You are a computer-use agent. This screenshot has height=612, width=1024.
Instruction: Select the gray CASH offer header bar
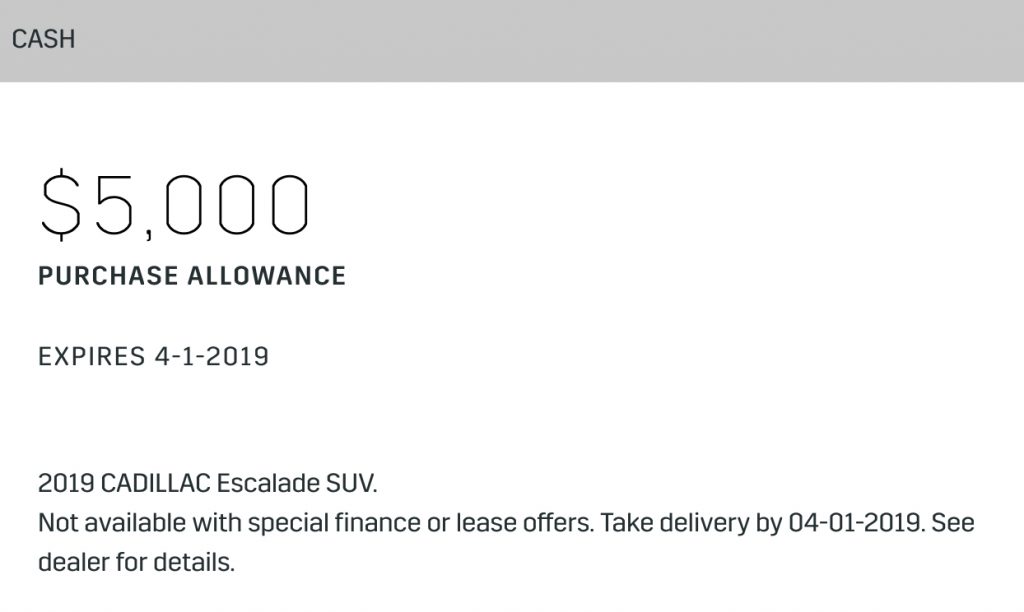tap(512, 40)
